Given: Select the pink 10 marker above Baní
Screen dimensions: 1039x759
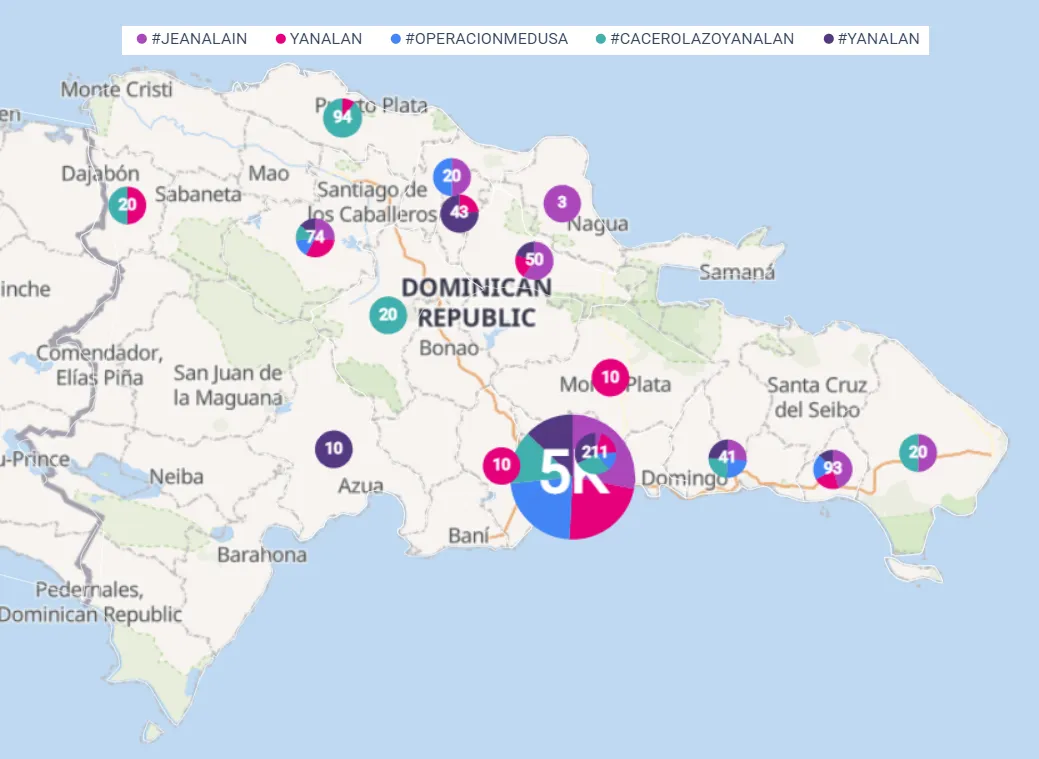Looking at the screenshot, I should coord(501,465).
